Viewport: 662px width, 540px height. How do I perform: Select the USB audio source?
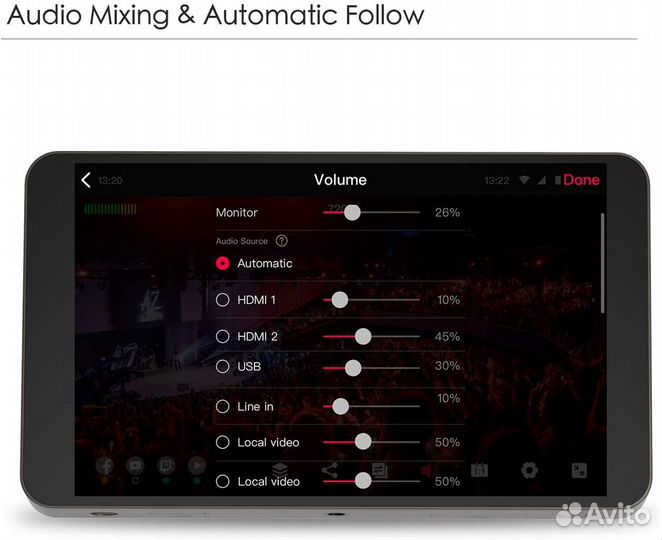[x=223, y=366]
